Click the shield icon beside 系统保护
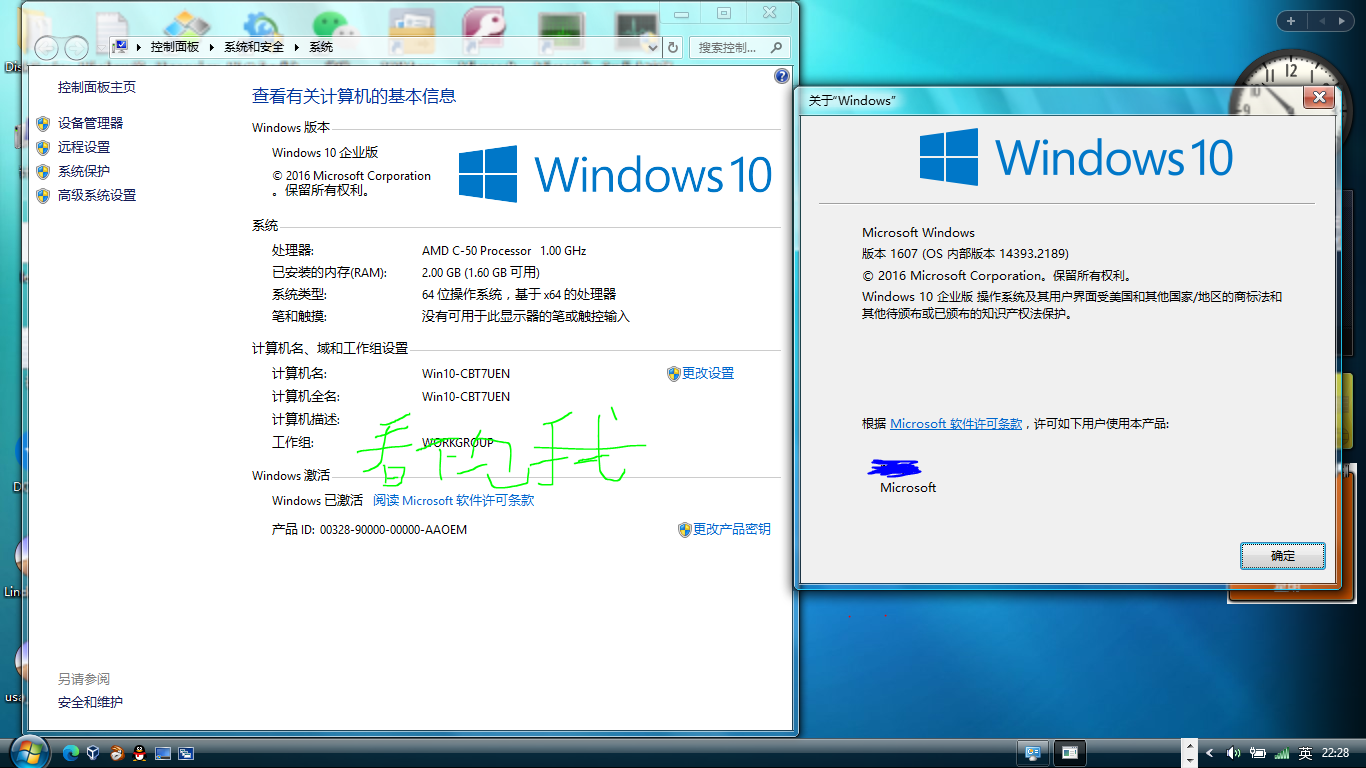Screen dimensions: 1366x768 pyautogui.click(x=43, y=171)
